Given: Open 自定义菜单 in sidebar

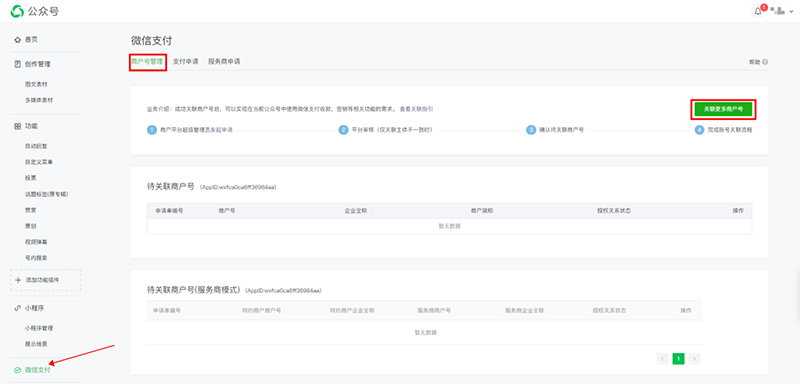Looking at the screenshot, I should 39,162.
